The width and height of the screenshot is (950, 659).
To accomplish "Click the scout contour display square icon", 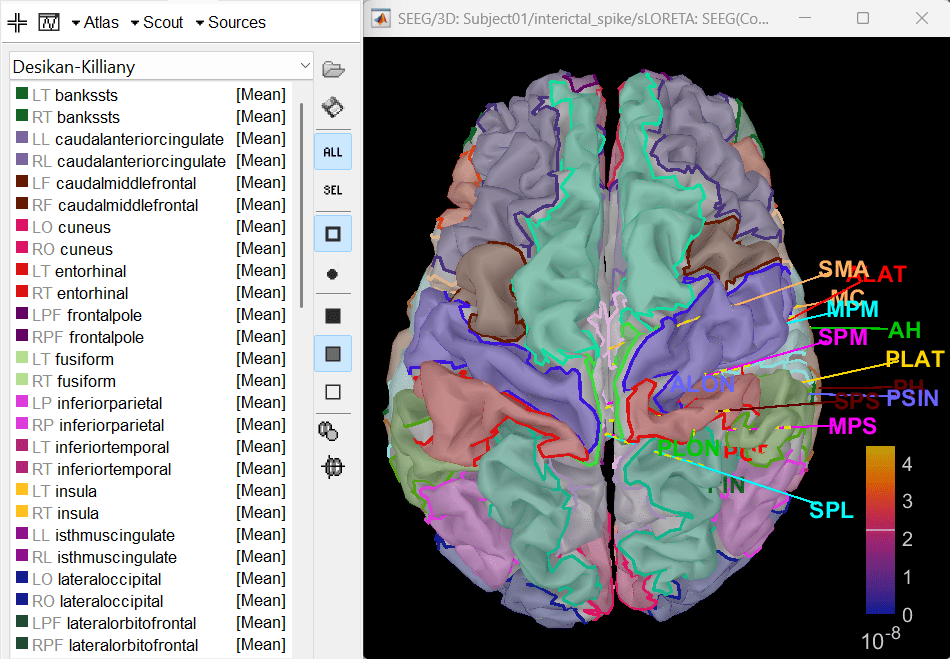I will (x=333, y=234).
